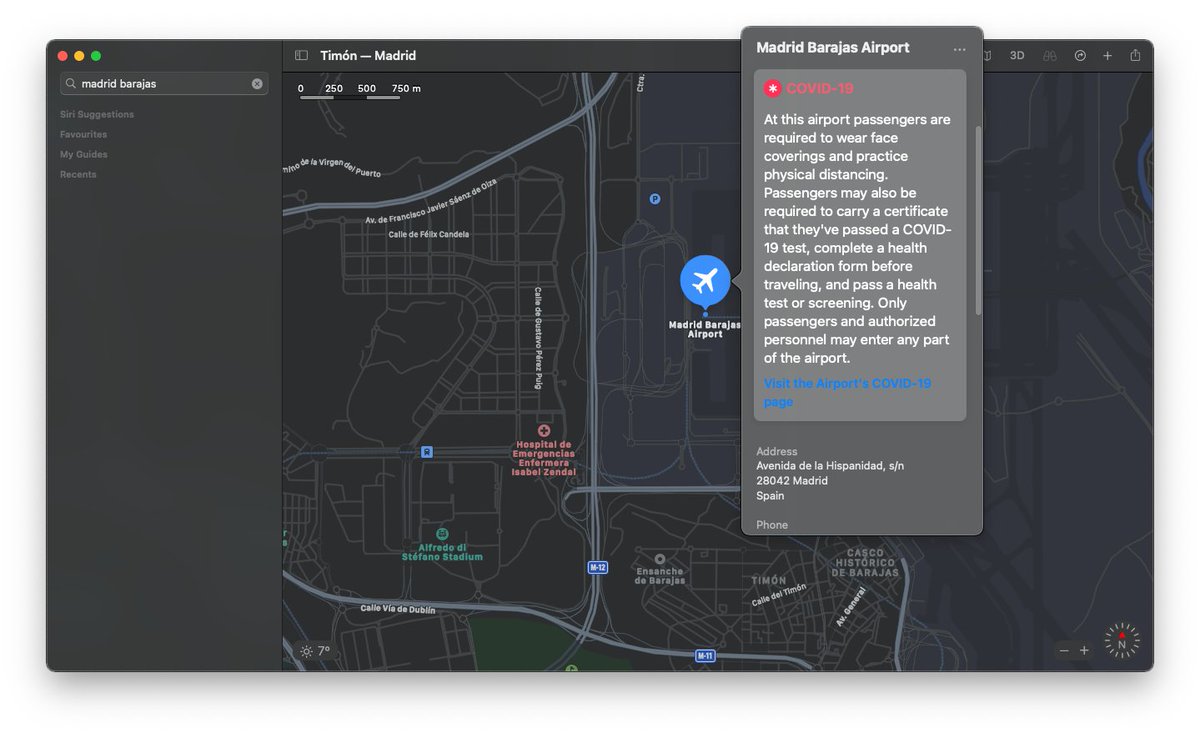Click the M-11 highway shield
1200x733 pixels.
pyautogui.click(x=706, y=656)
